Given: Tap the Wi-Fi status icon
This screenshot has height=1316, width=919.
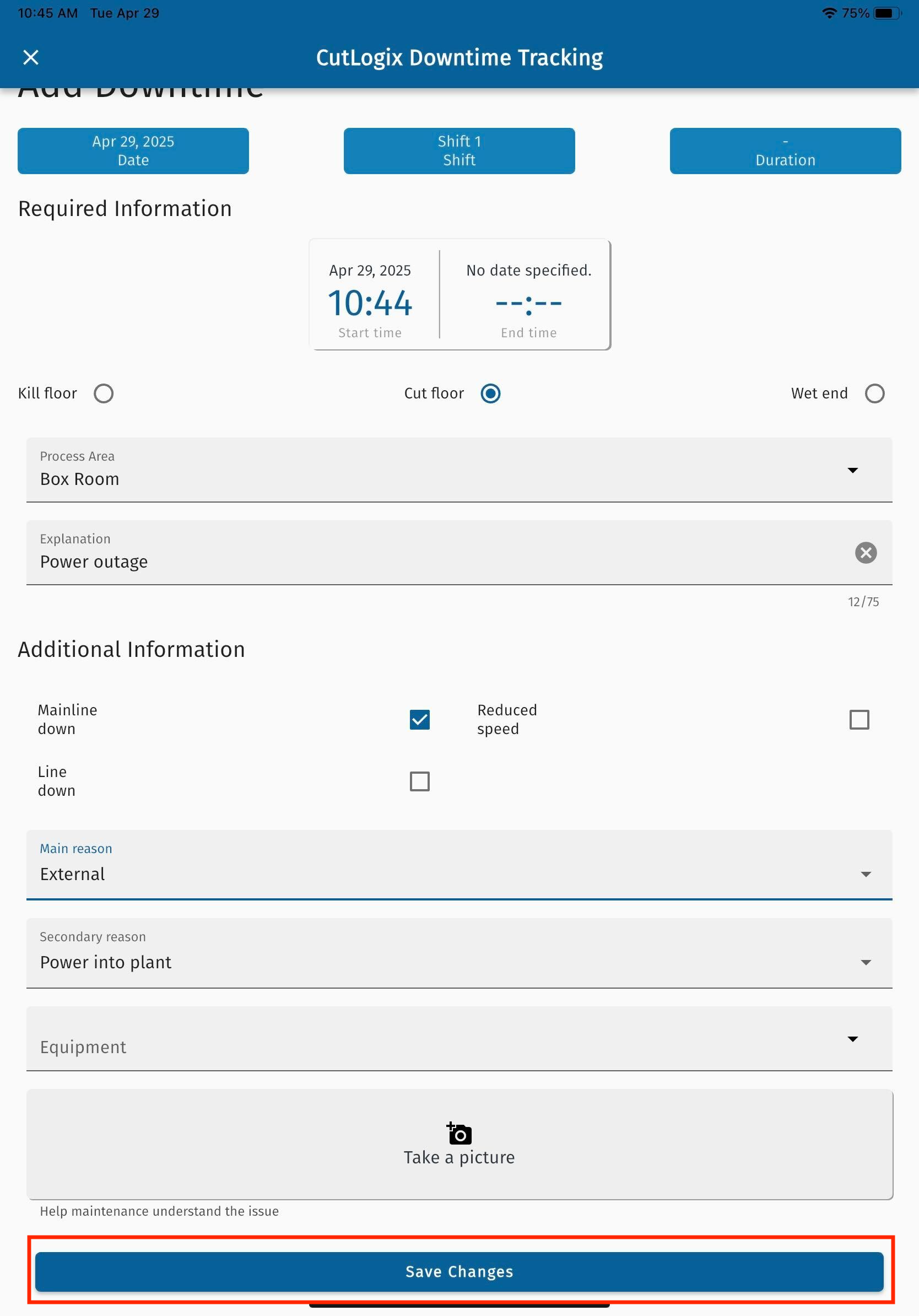Looking at the screenshot, I should [x=829, y=13].
